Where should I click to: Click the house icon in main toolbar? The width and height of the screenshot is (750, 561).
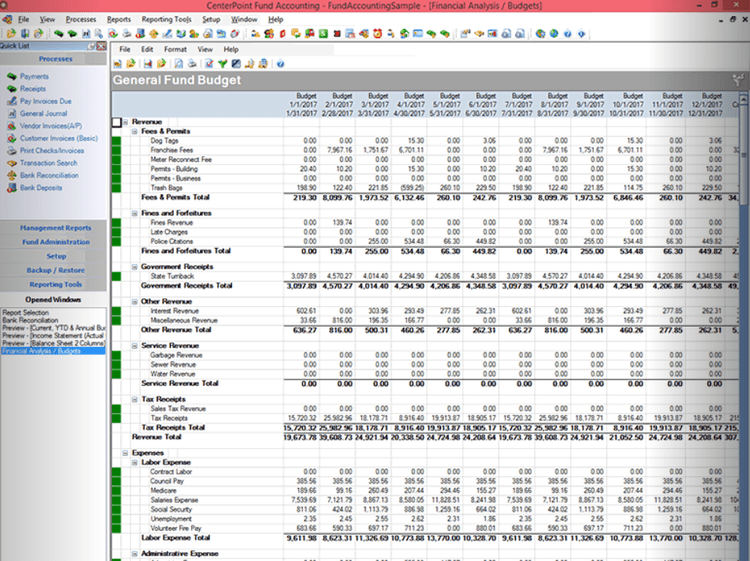click(x=404, y=33)
